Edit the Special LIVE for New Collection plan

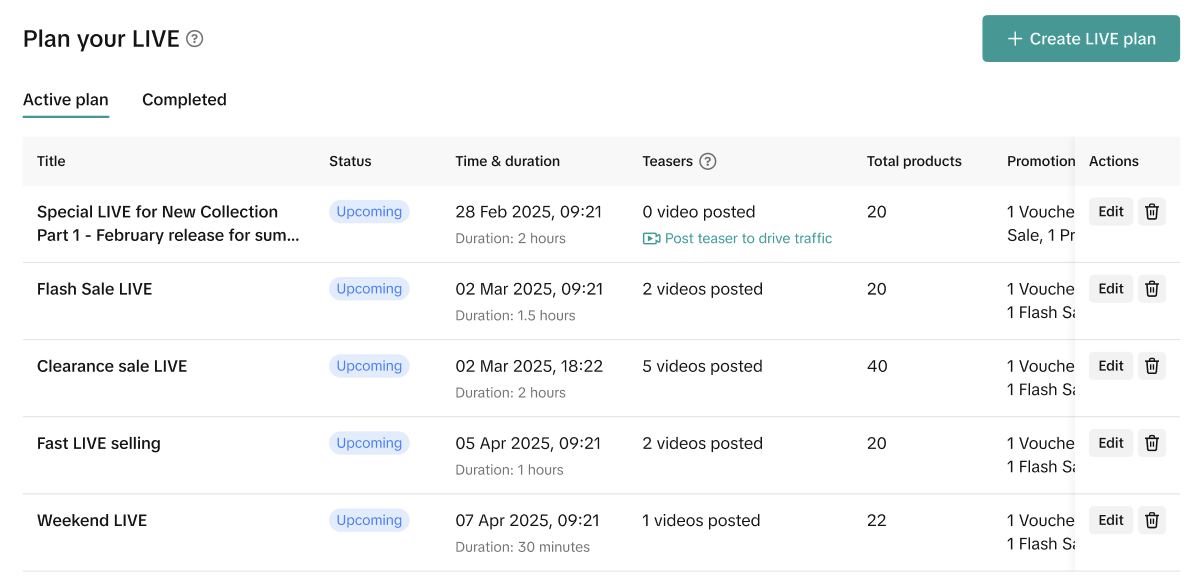pyautogui.click(x=1111, y=212)
